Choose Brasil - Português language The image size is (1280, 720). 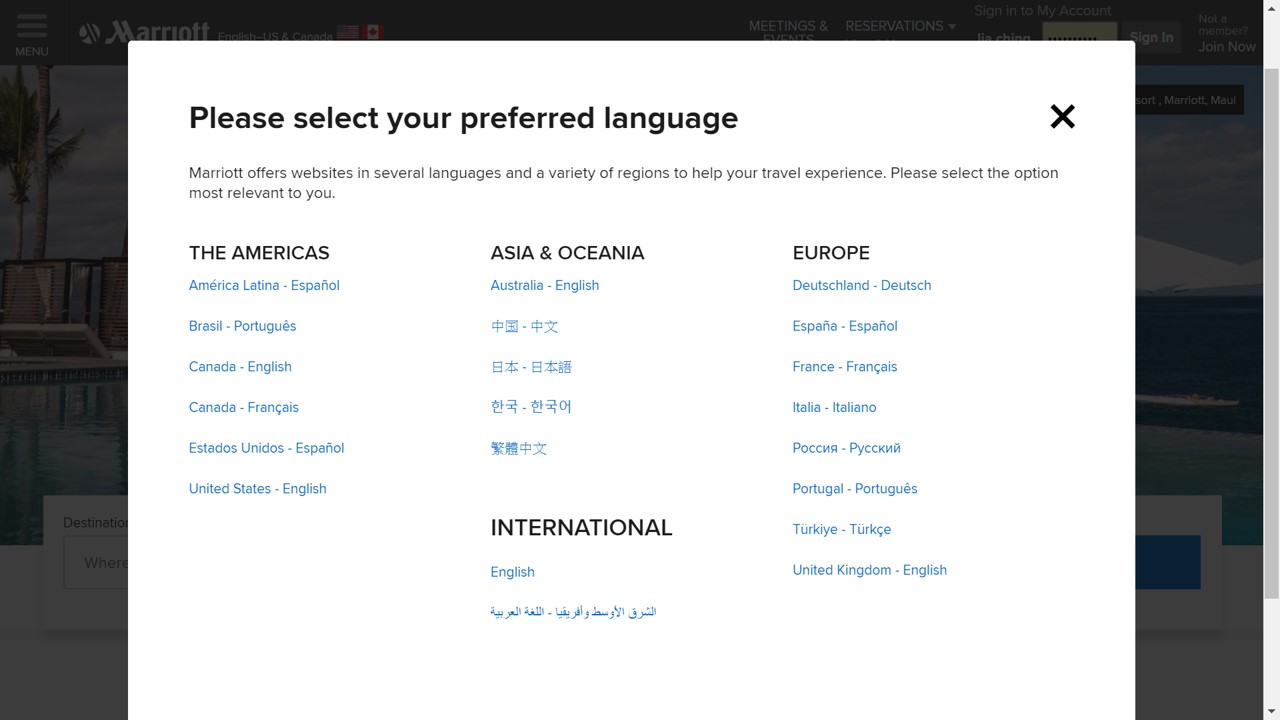(242, 326)
